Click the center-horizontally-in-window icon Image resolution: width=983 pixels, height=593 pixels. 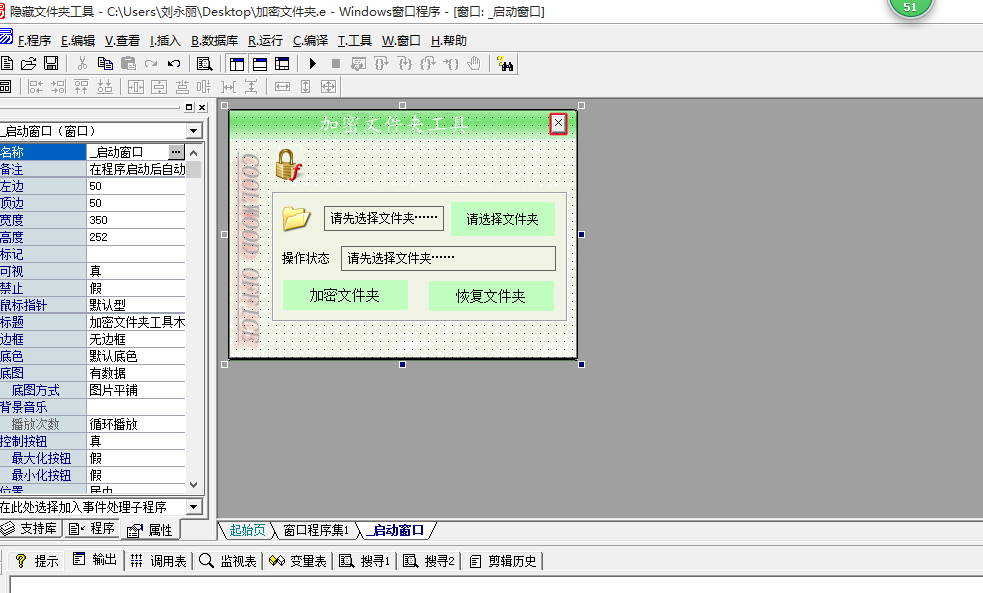tap(135, 87)
